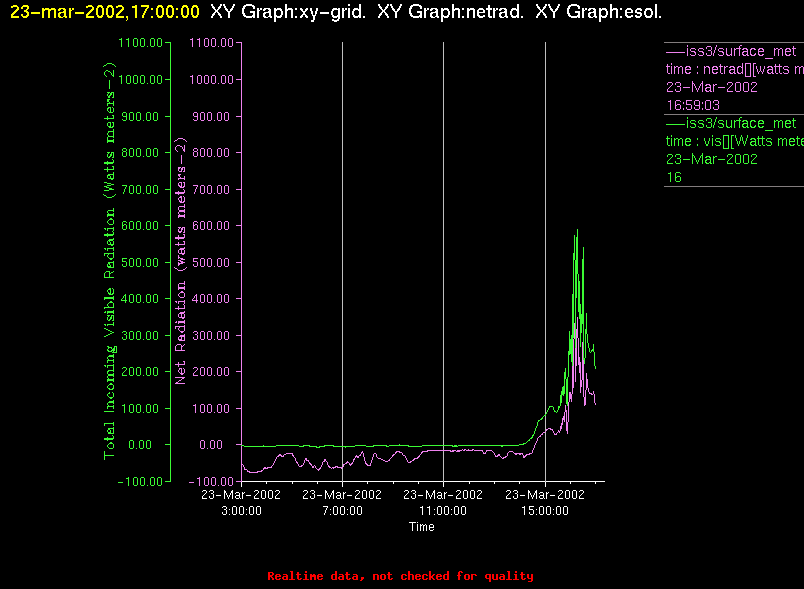Click the green axis value -100.00

140,481
